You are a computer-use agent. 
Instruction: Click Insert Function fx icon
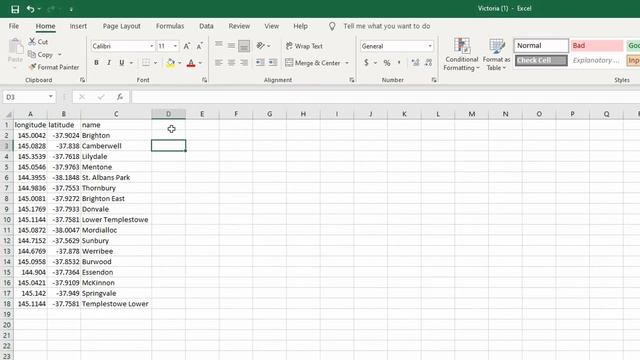click(120, 97)
